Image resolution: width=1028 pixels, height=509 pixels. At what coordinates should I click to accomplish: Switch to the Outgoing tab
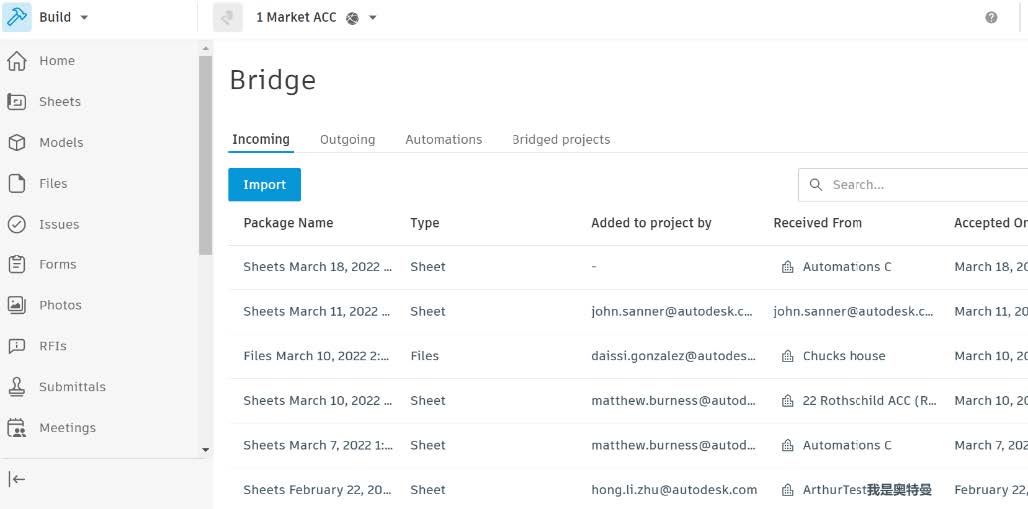tap(347, 140)
